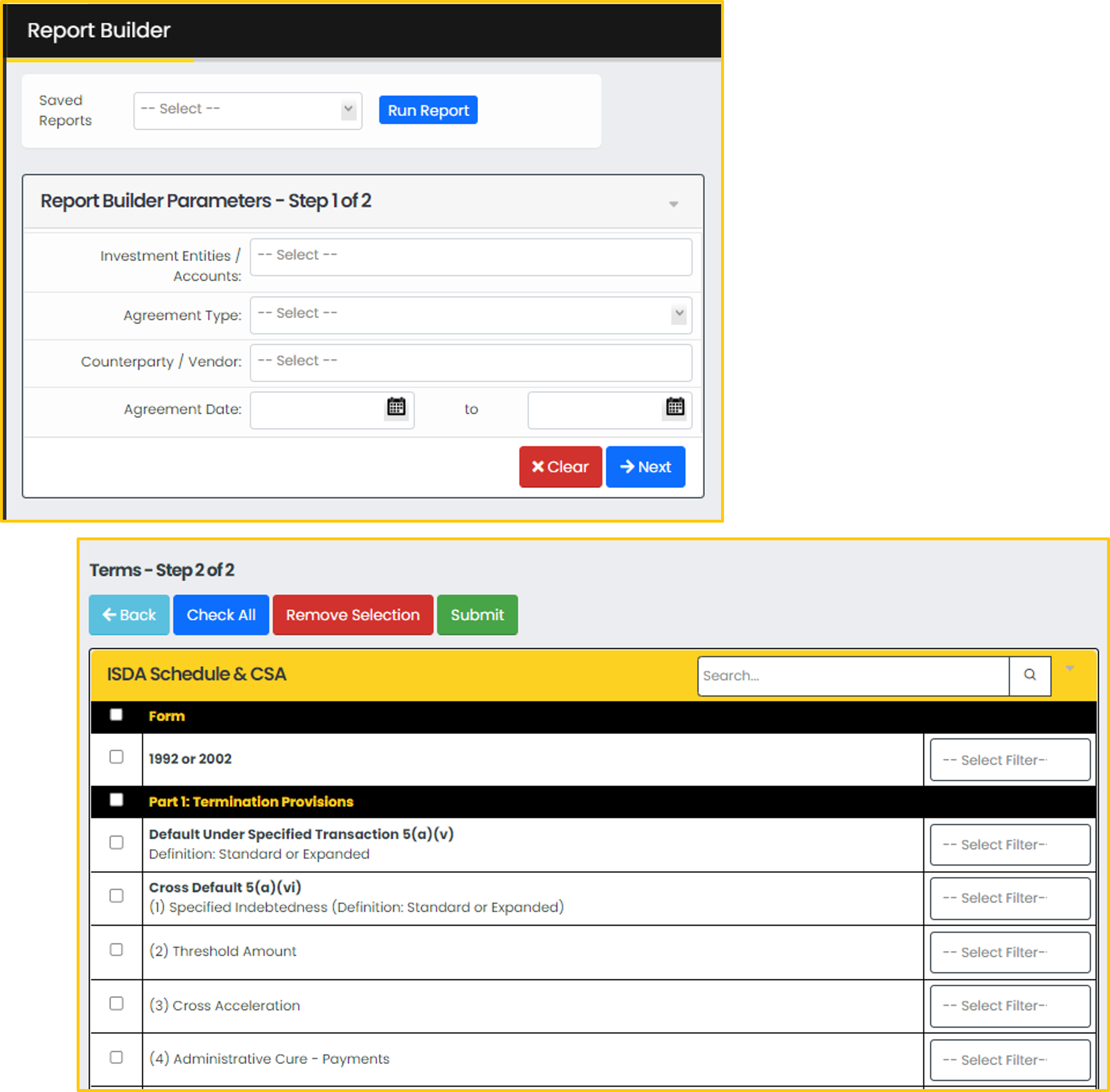Click the Next arrow button in Step 1
The height and width of the screenshot is (1092, 1110).
click(x=645, y=466)
